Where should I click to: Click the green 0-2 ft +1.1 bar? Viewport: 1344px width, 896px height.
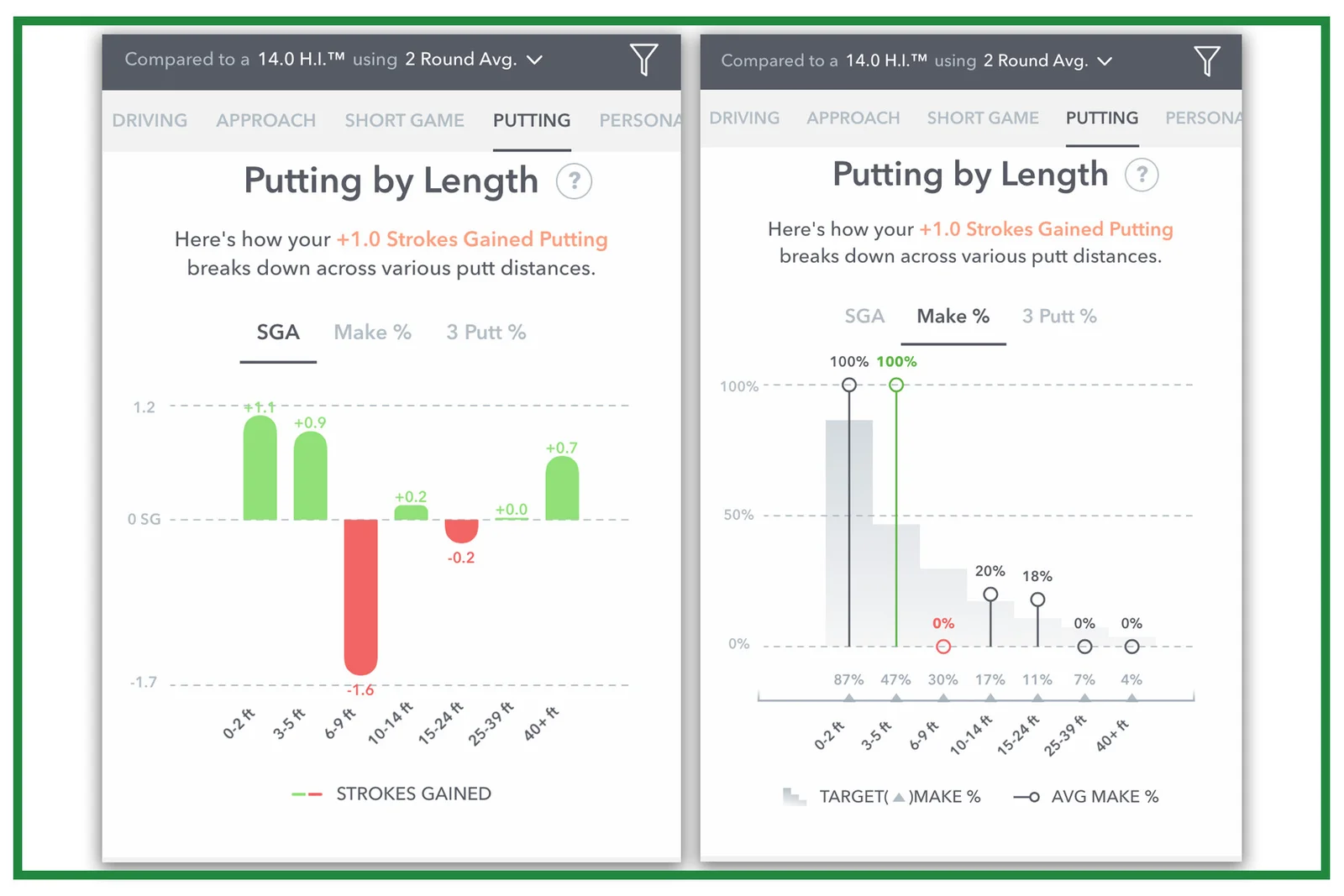tap(260, 468)
